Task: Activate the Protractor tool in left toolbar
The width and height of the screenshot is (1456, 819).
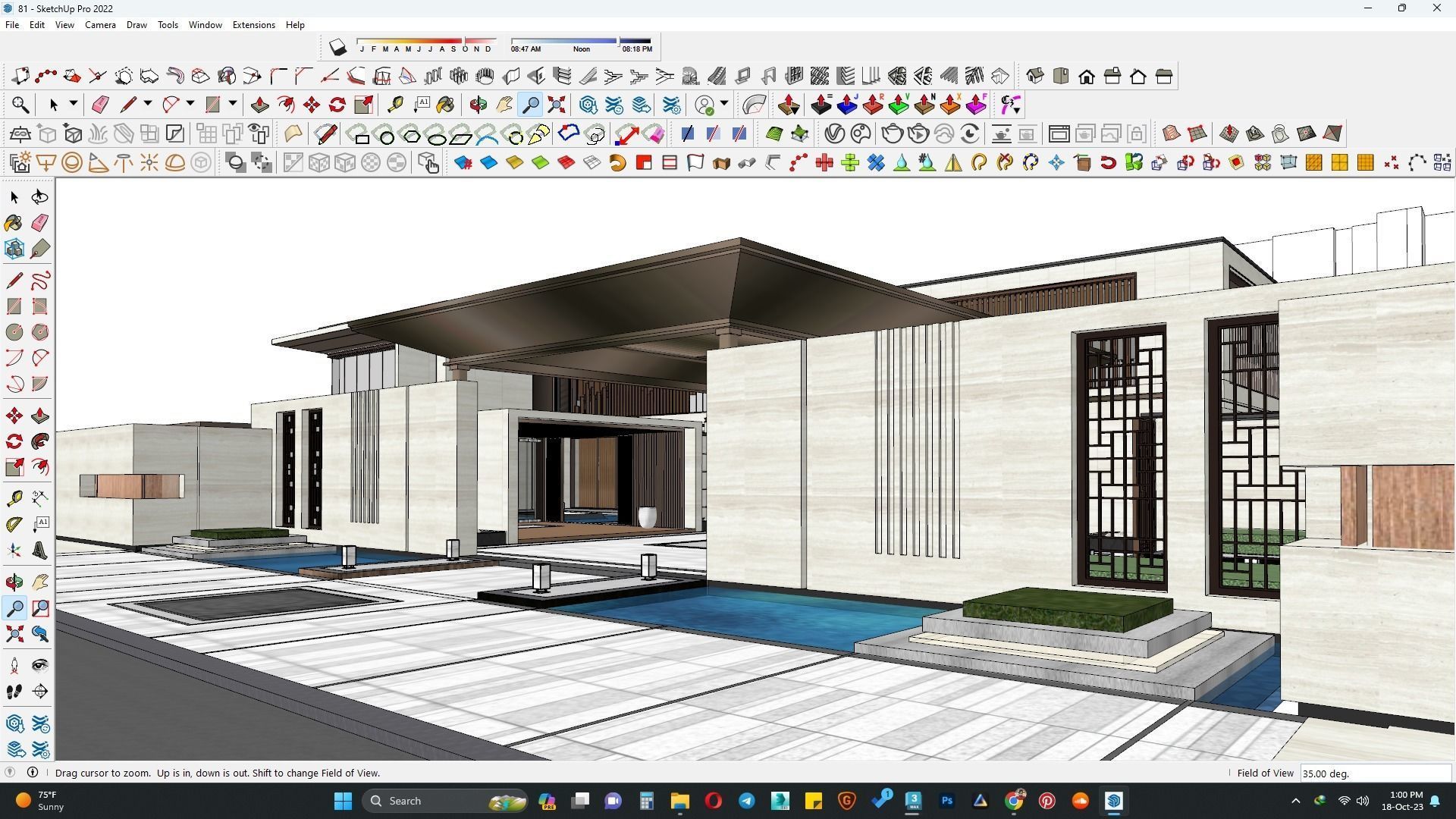Action: tap(14, 525)
